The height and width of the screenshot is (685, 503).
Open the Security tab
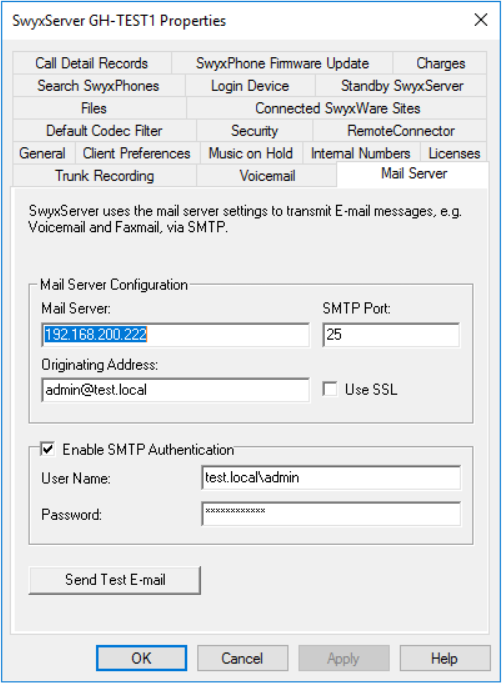tap(254, 131)
